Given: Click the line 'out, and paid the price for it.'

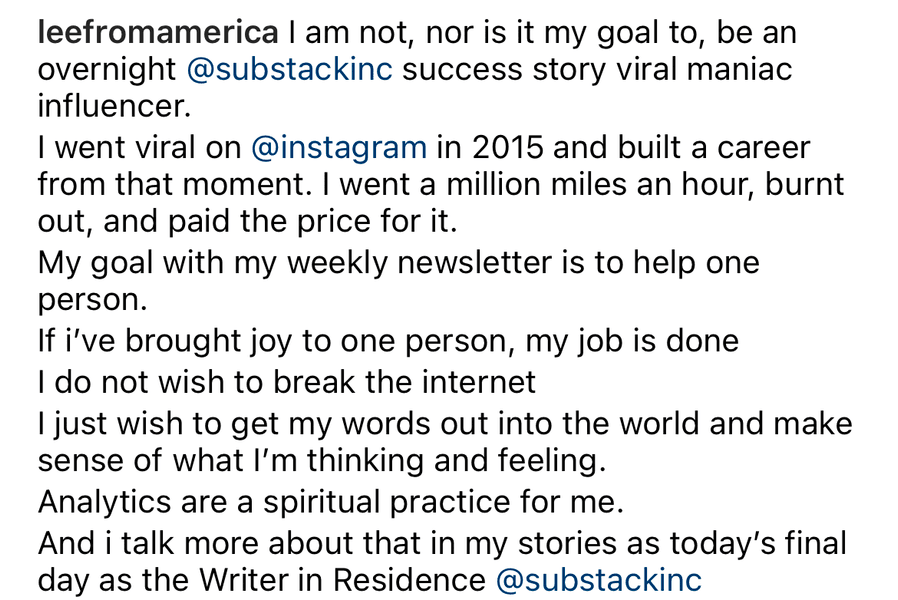Looking at the screenshot, I should [247, 221].
